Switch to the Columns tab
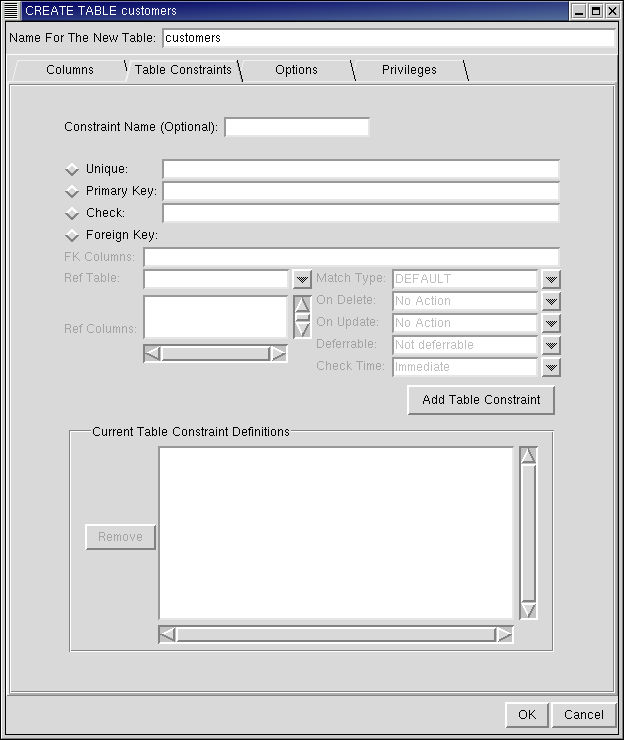 coord(70,70)
